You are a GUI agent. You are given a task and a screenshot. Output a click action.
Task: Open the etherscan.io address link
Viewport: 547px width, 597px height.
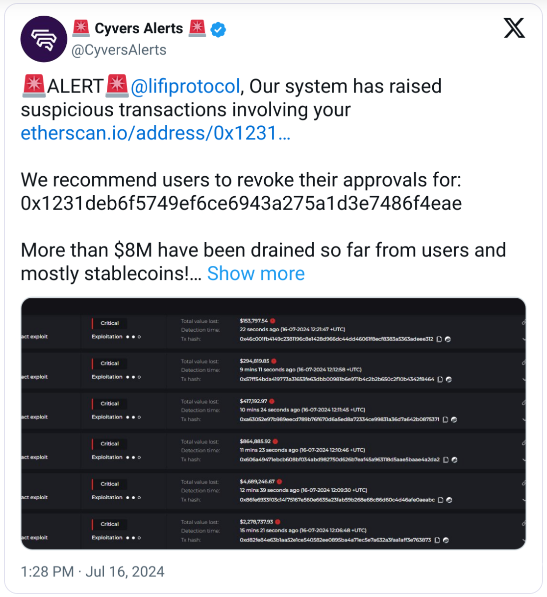pos(156,133)
